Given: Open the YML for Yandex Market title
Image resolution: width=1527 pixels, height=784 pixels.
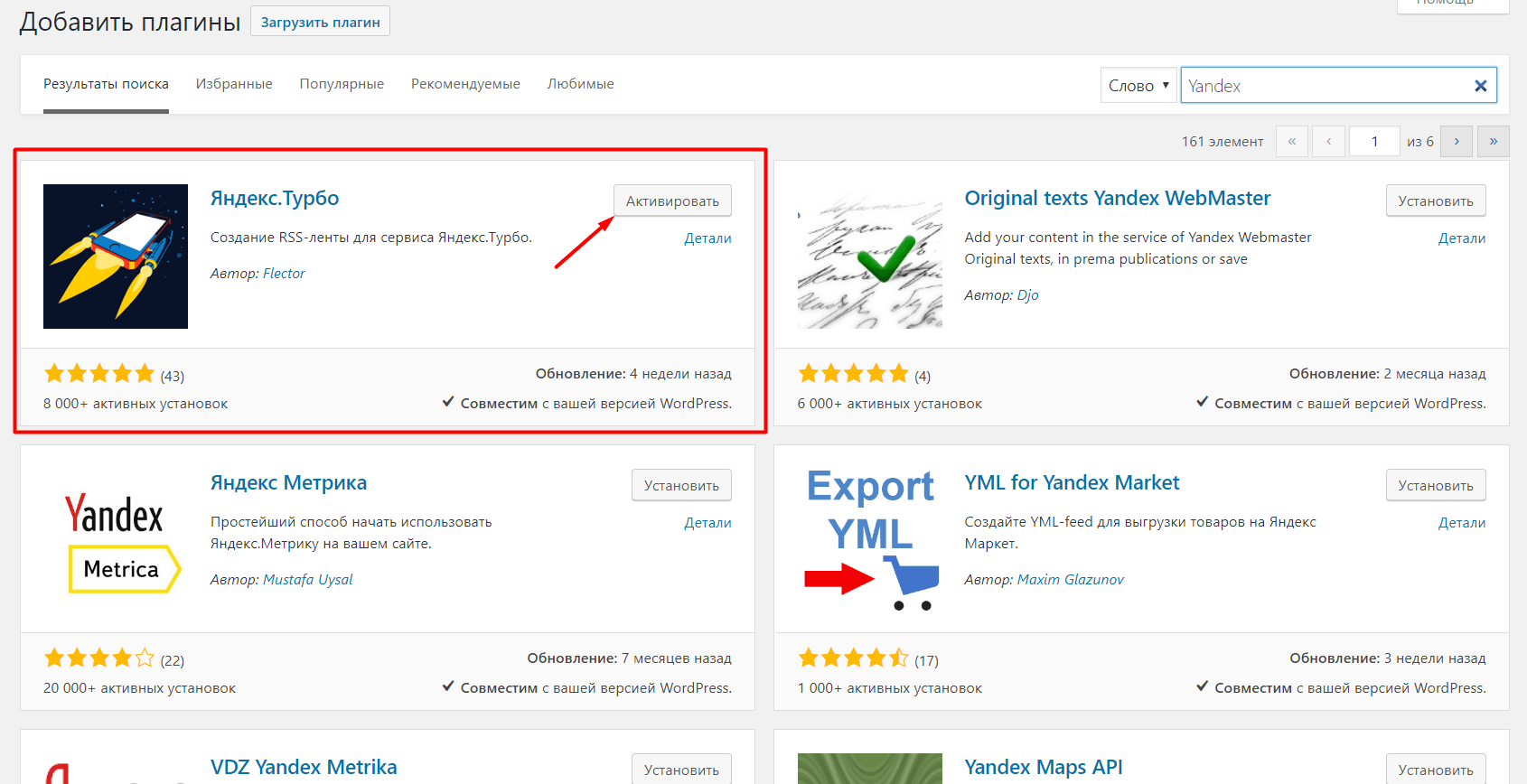Looking at the screenshot, I should click(x=1072, y=482).
